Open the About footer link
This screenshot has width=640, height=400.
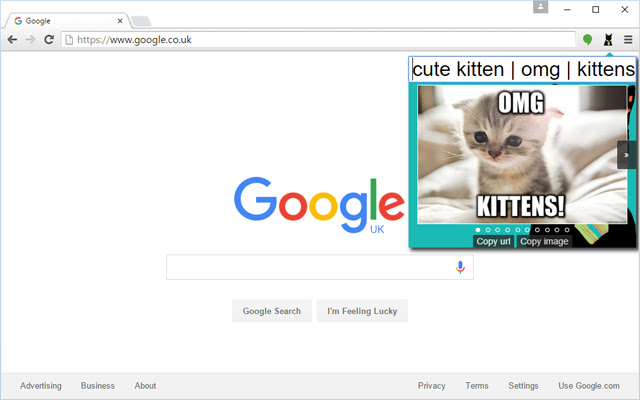pyautogui.click(x=145, y=386)
